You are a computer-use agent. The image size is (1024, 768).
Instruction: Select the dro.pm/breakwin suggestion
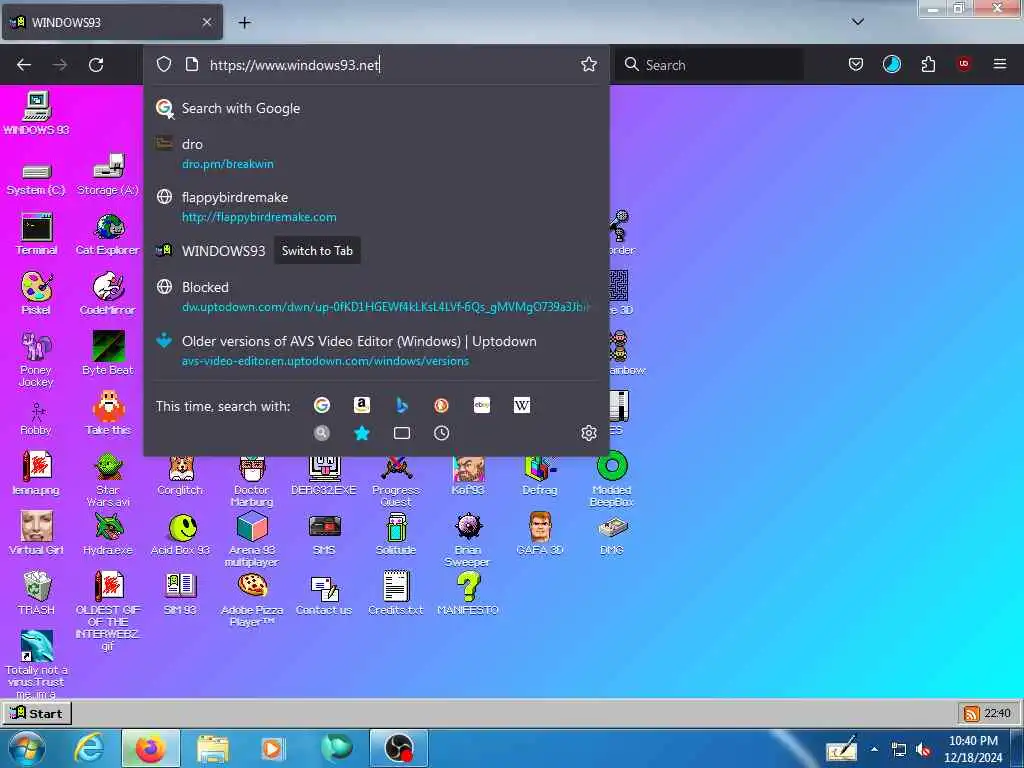click(x=377, y=153)
